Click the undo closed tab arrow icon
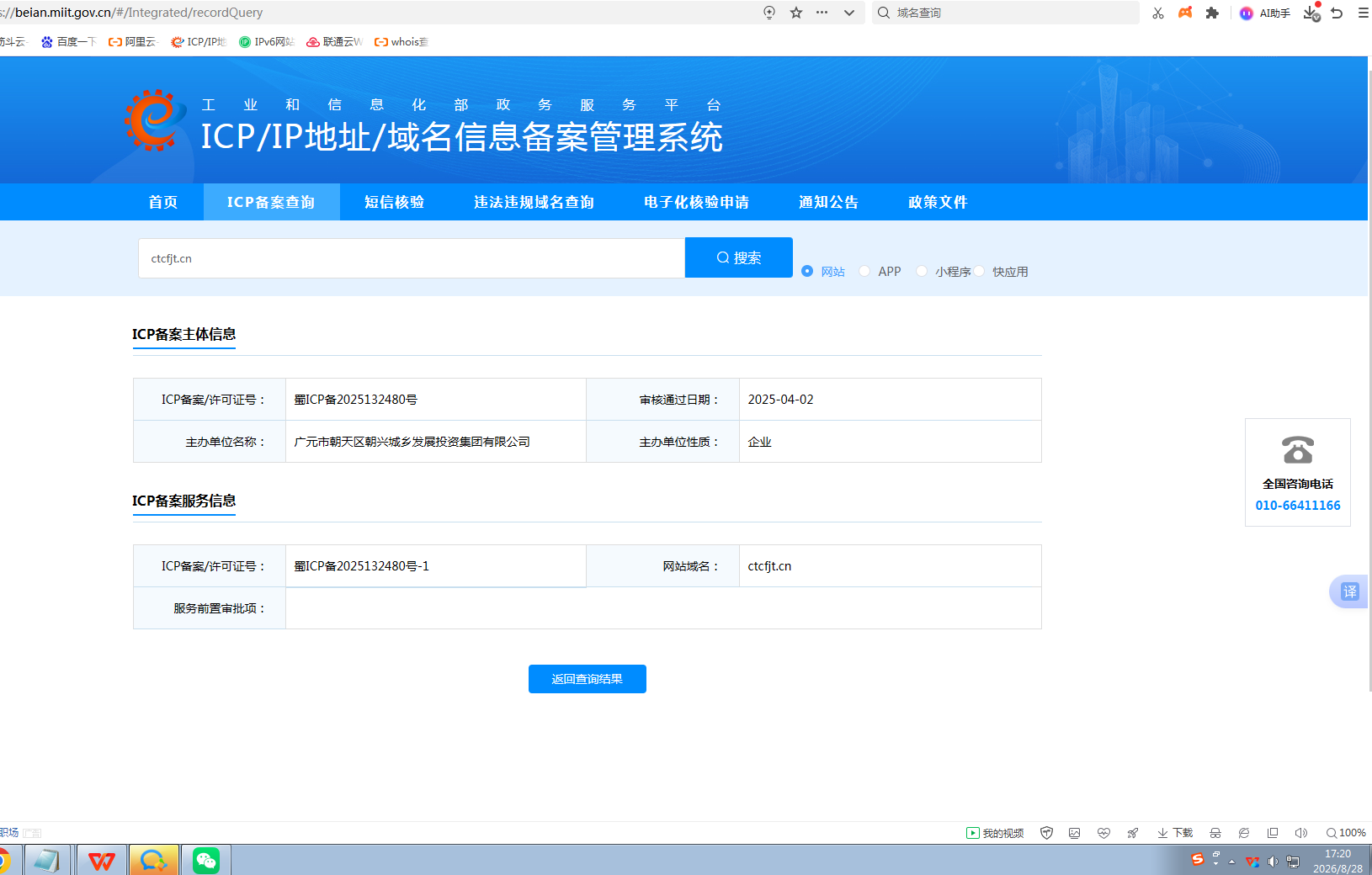The height and width of the screenshot is (875, 1372). (x=1337, y=13)
